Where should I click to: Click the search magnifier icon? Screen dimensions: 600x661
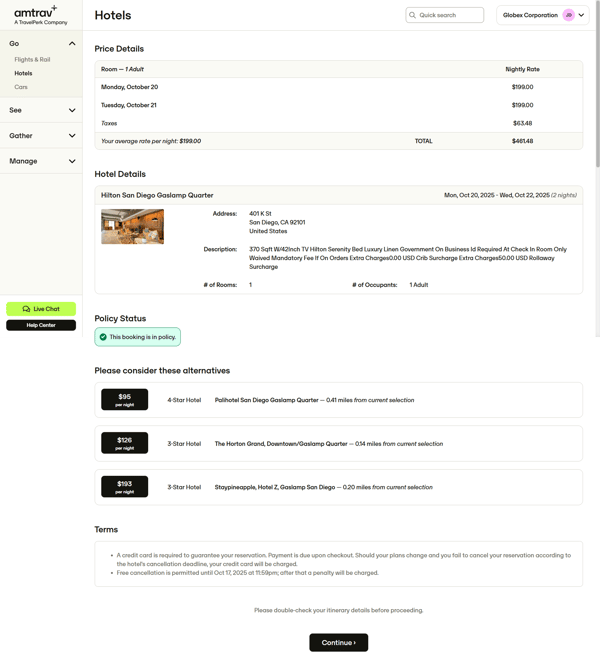[x=412, y=15]
